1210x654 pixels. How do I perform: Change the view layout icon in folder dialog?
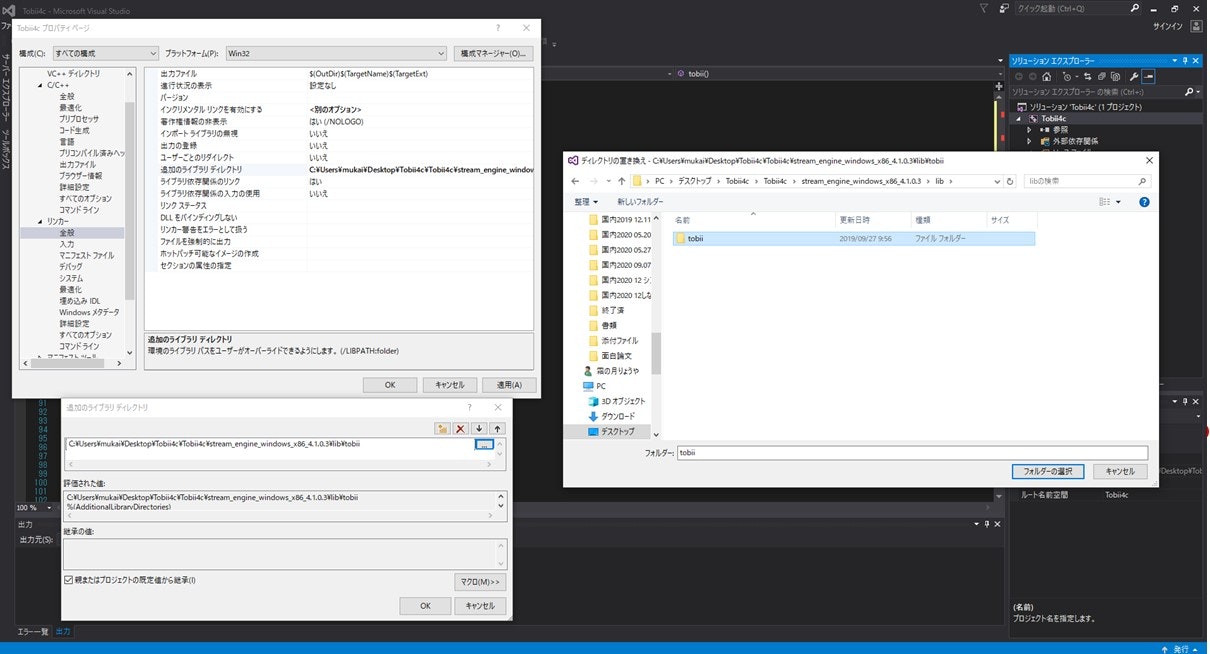click(1105, 201)
